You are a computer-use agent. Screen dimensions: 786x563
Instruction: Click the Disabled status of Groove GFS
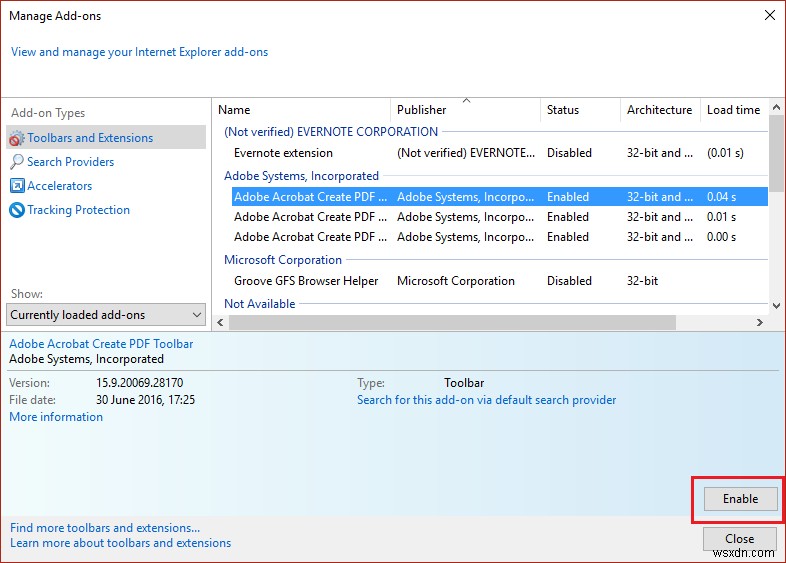(x=569, y=281)
